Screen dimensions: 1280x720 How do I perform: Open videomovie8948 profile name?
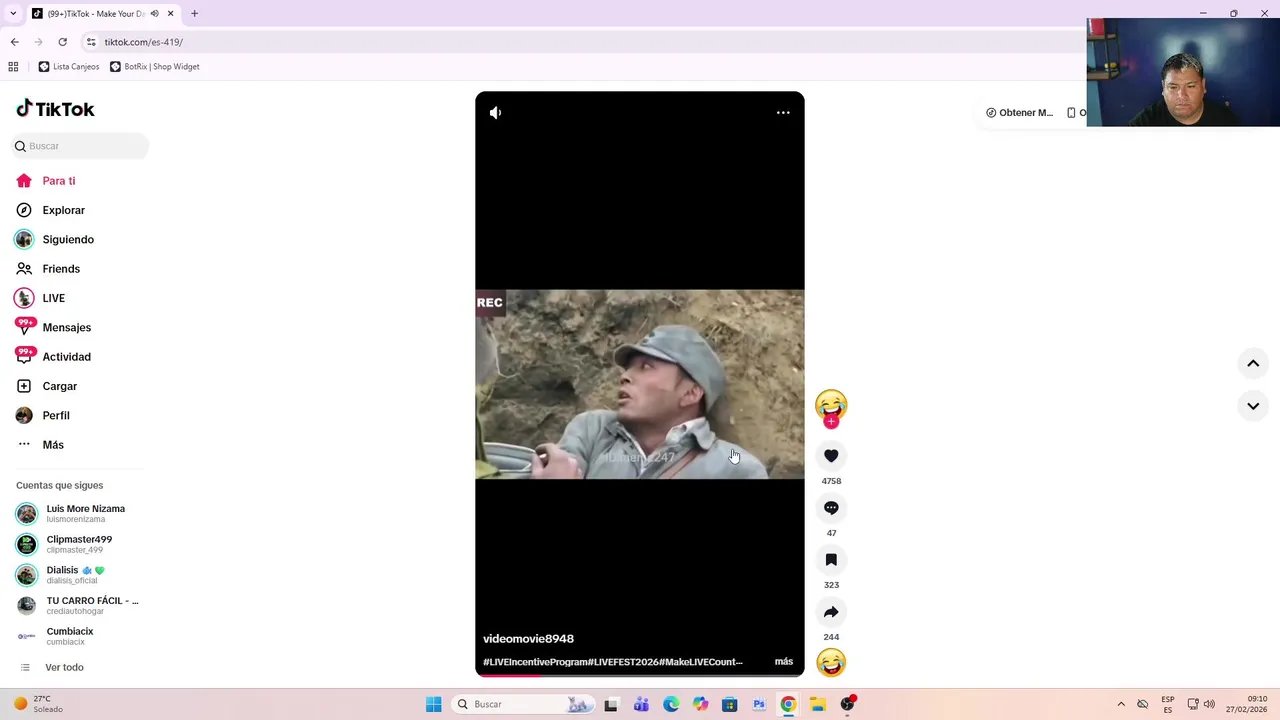coord(528,639)
